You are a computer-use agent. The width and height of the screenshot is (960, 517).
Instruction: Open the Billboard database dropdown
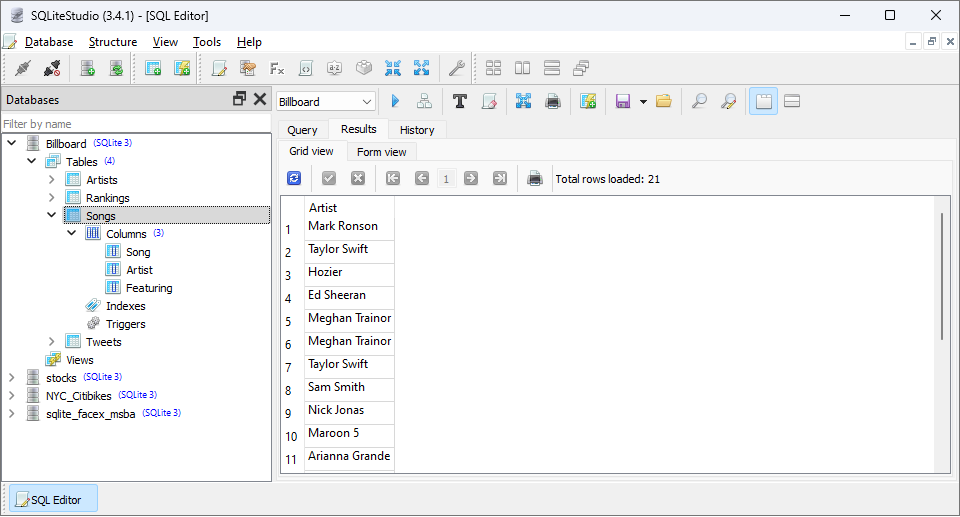click(x=326, y=102)
